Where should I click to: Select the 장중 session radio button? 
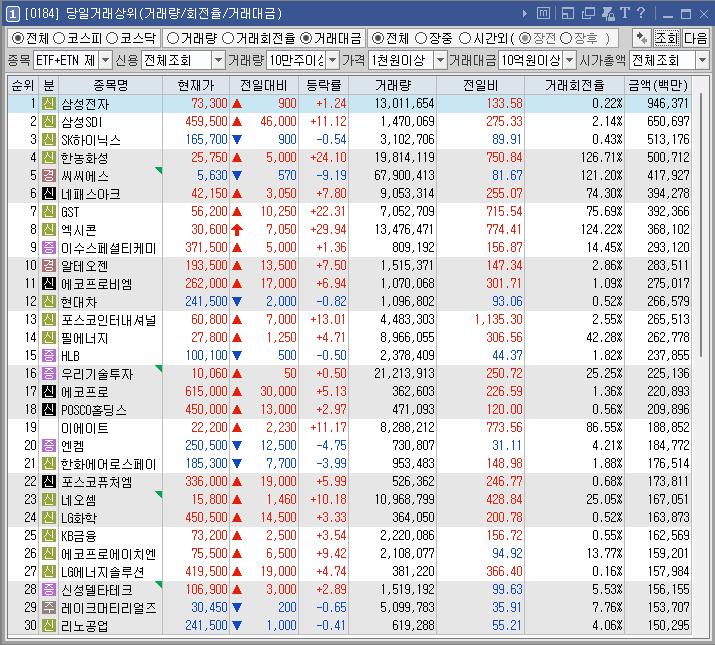click(421, 38)
